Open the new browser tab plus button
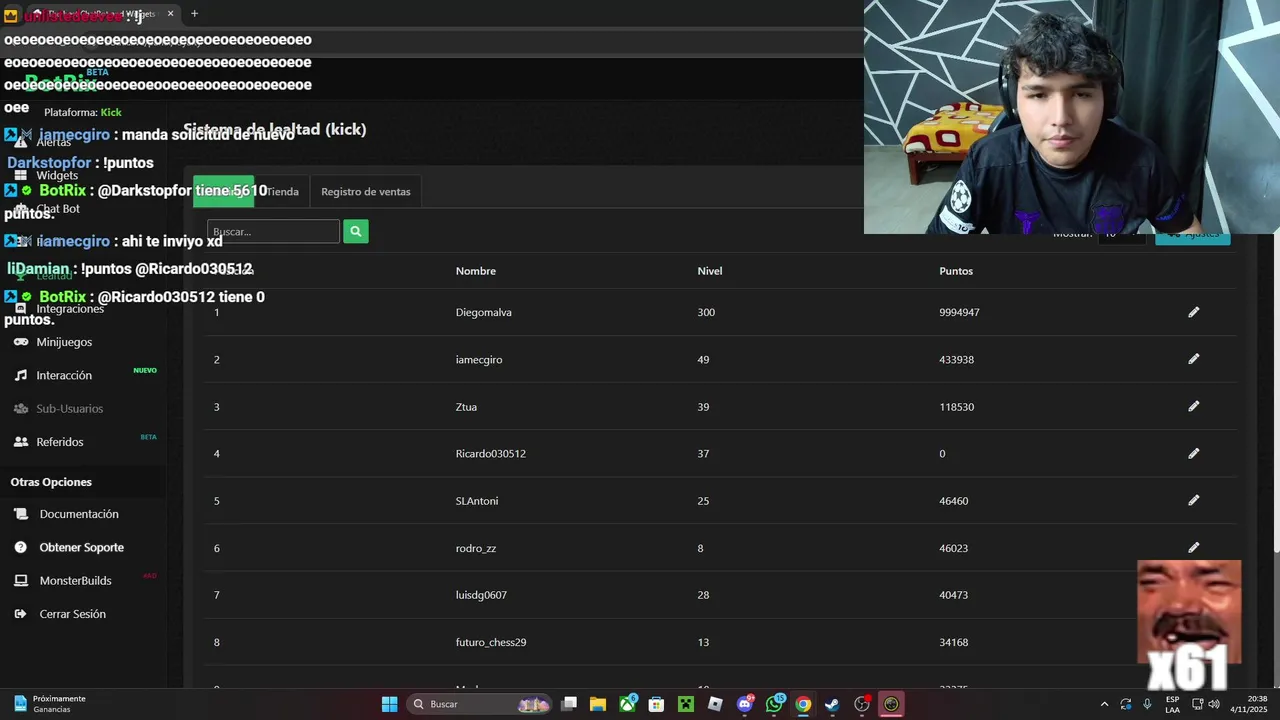 tap(194, 14)
